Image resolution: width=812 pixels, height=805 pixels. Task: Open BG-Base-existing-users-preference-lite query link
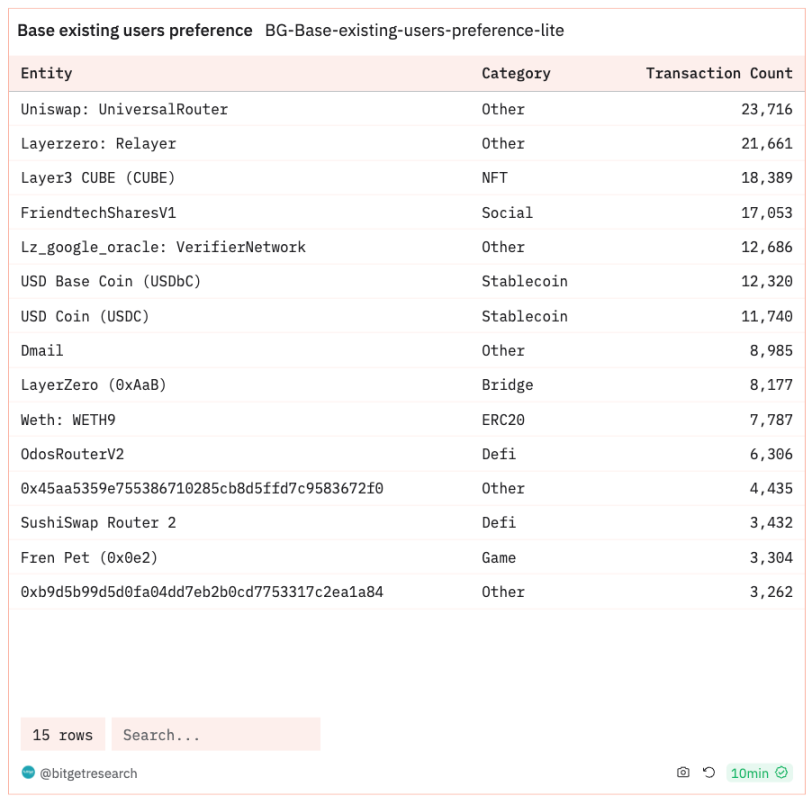coord(414,31)
